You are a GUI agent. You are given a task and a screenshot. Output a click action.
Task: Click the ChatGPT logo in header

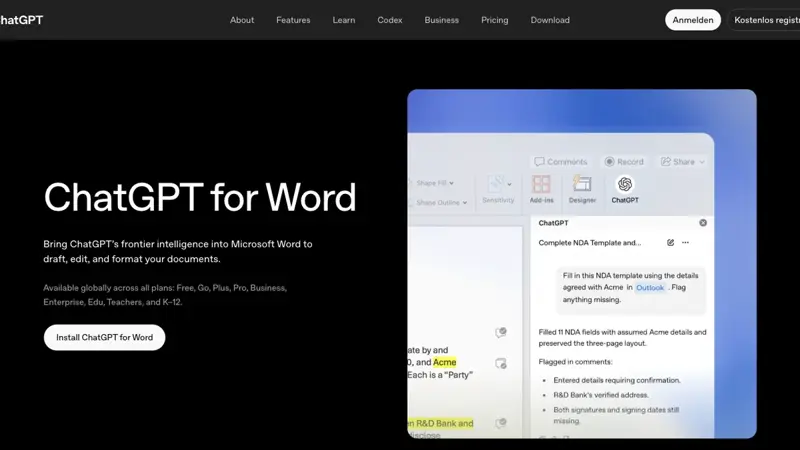click(21, 20)
